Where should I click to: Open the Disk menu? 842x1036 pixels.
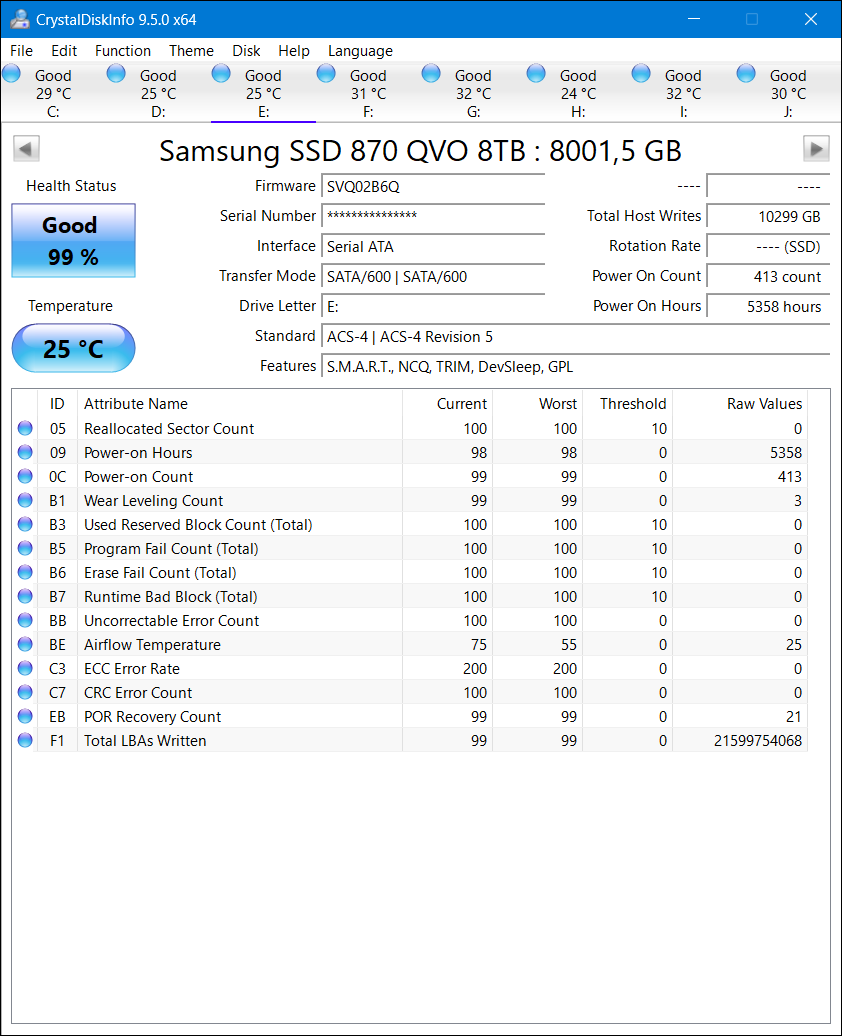coord(246,51)
